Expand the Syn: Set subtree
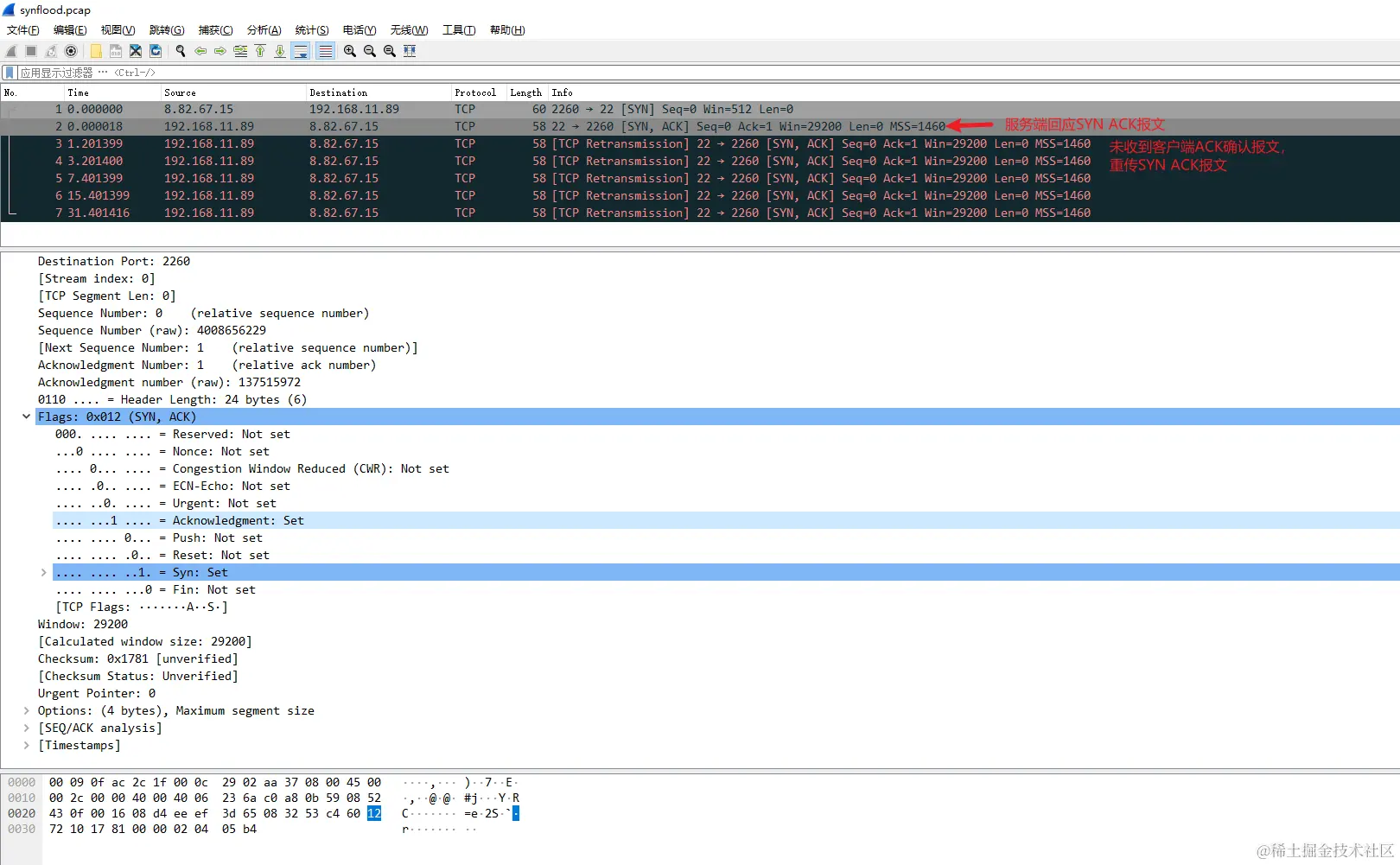The image size is (1400, 865). (x=43, y=572)
